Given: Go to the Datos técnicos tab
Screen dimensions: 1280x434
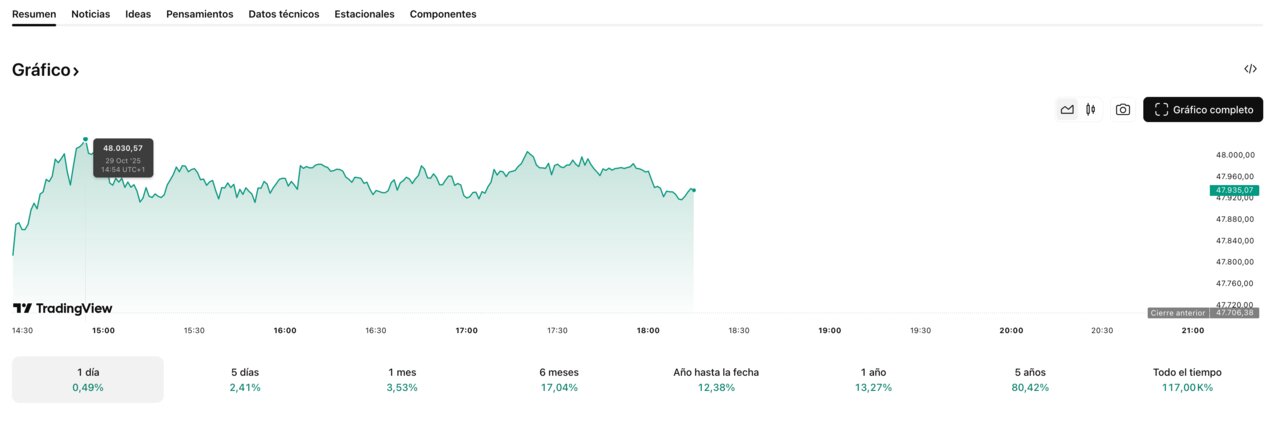Looking at the screenshot, I should pyautogui.click(x=284, y=14).
